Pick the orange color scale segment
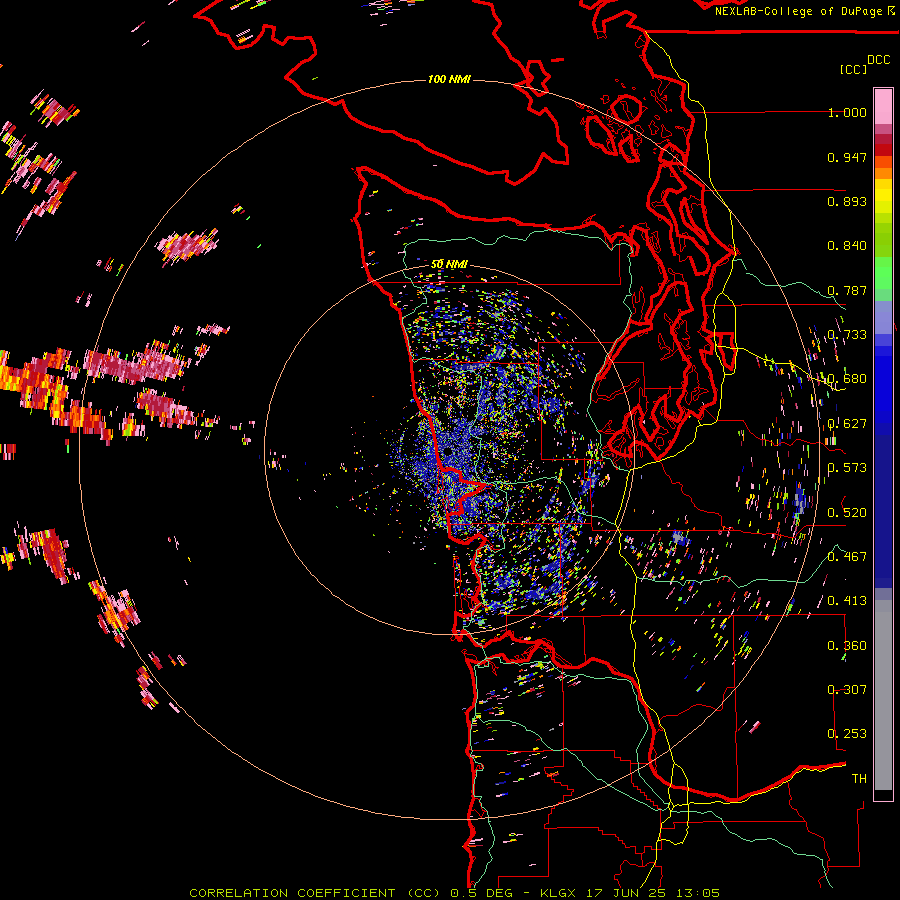This screenshot has width=900, height=900. point(883,173)
